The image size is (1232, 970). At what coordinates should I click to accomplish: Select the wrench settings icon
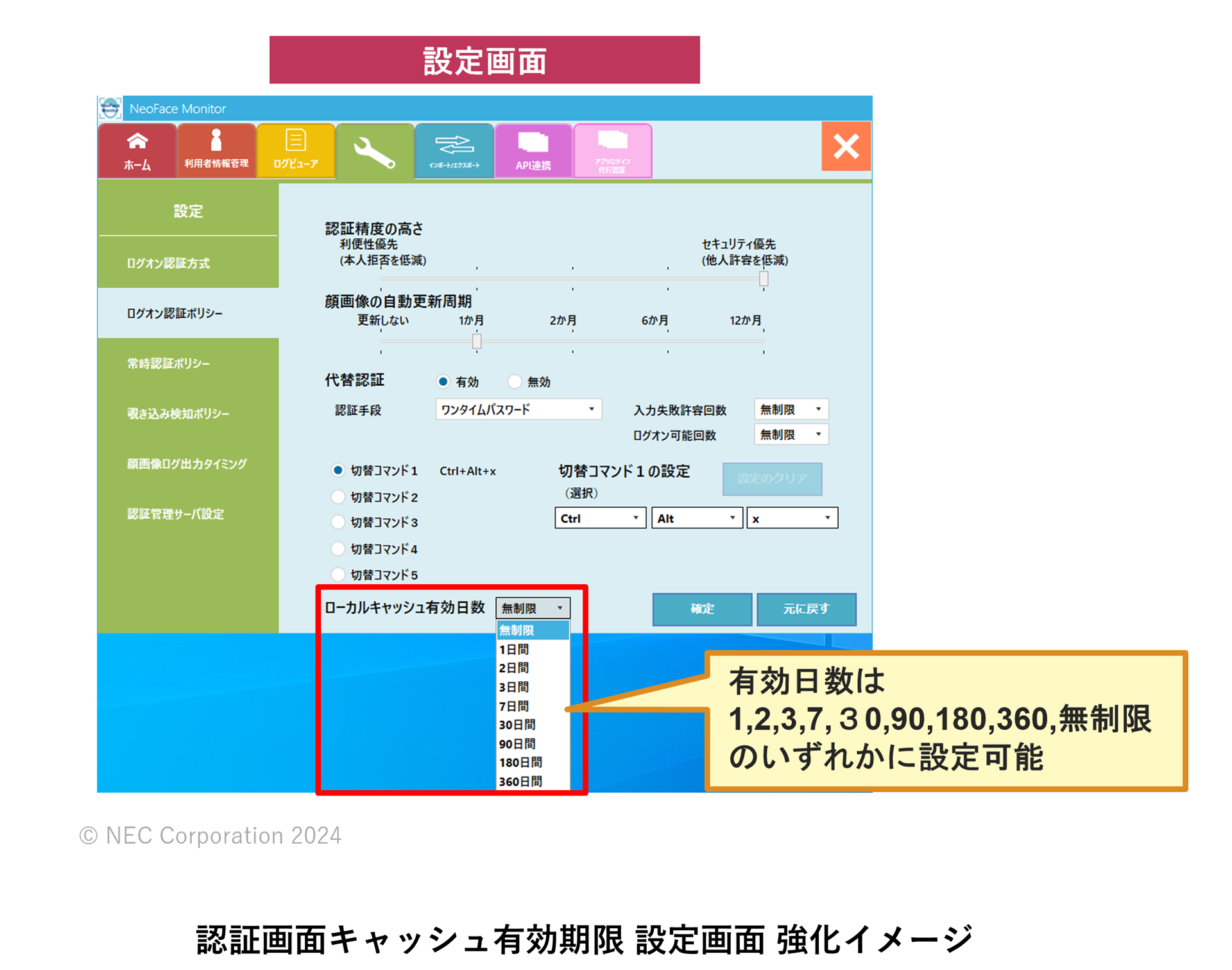(x=375, y=152)
